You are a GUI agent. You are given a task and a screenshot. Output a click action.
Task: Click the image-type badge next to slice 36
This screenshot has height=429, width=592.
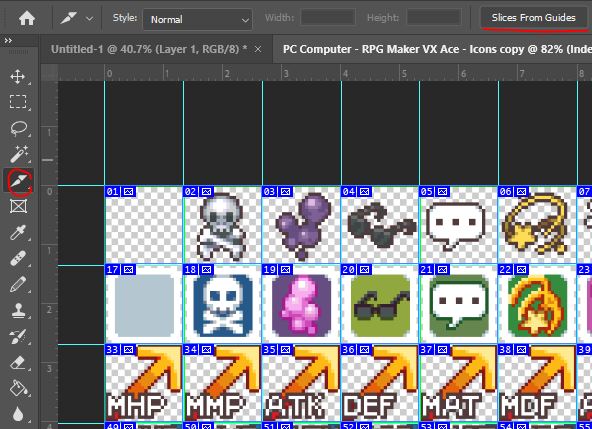[364, 349]
